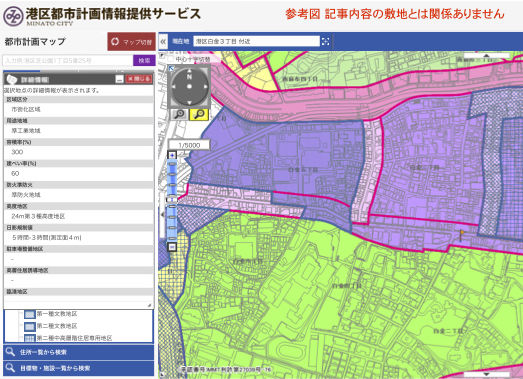Click the small arrow icon at map corner
The image size is (523, 379).
click(162, 55)
